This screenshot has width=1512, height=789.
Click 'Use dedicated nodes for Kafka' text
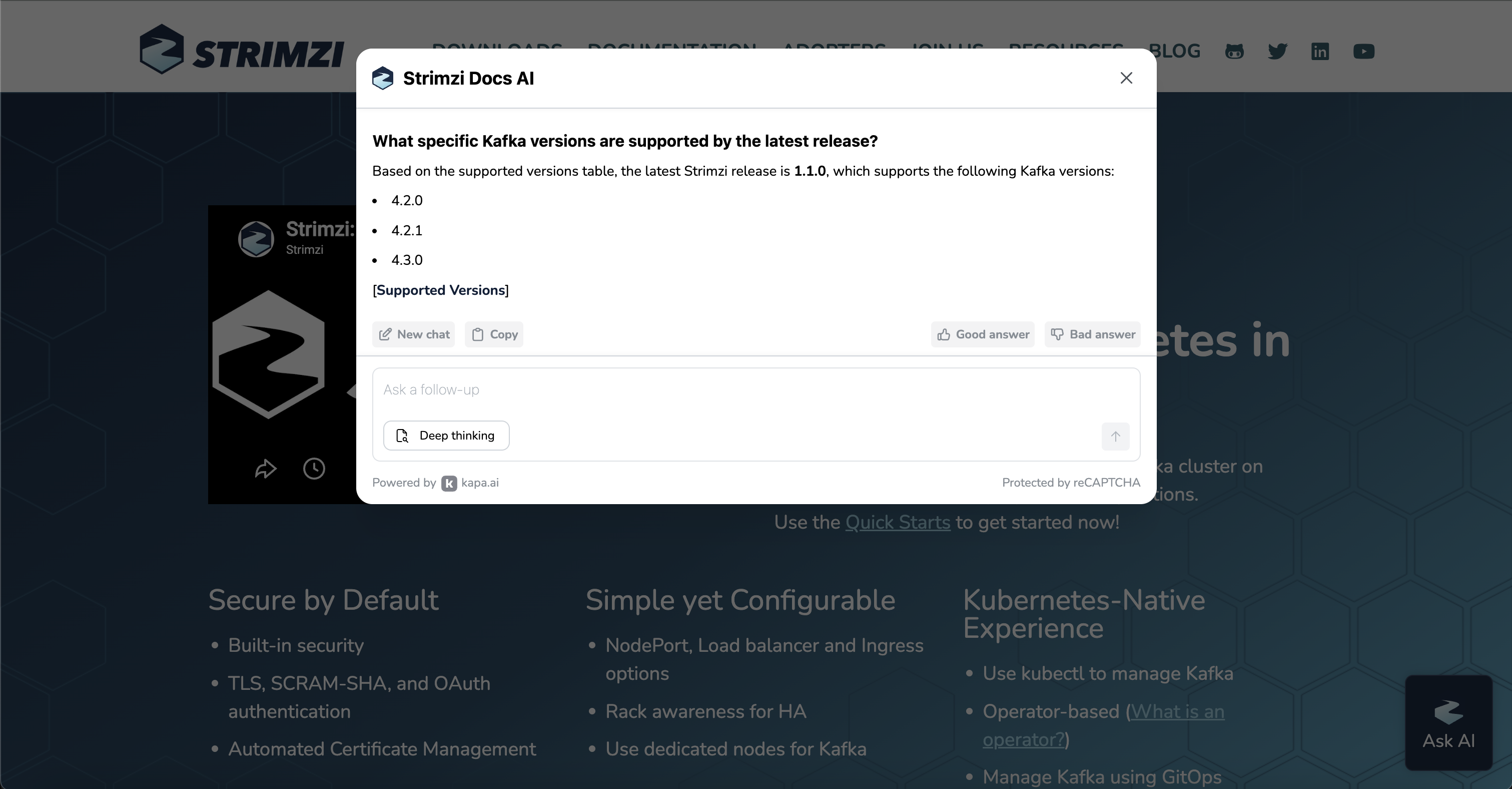pos(735,749)
